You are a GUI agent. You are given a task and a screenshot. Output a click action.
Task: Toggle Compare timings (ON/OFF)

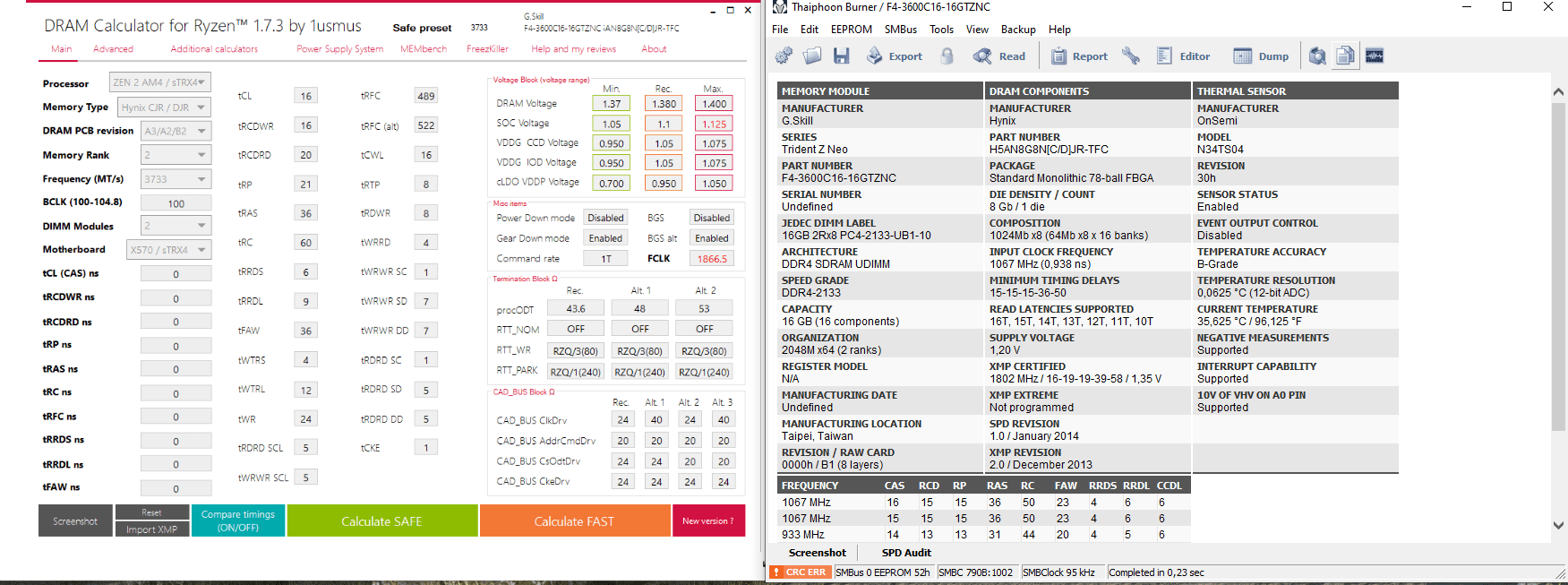click(x=238, y=520)
